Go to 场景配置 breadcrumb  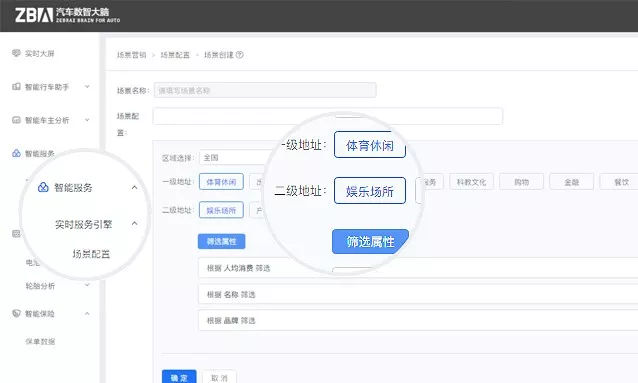coord(175,55)
